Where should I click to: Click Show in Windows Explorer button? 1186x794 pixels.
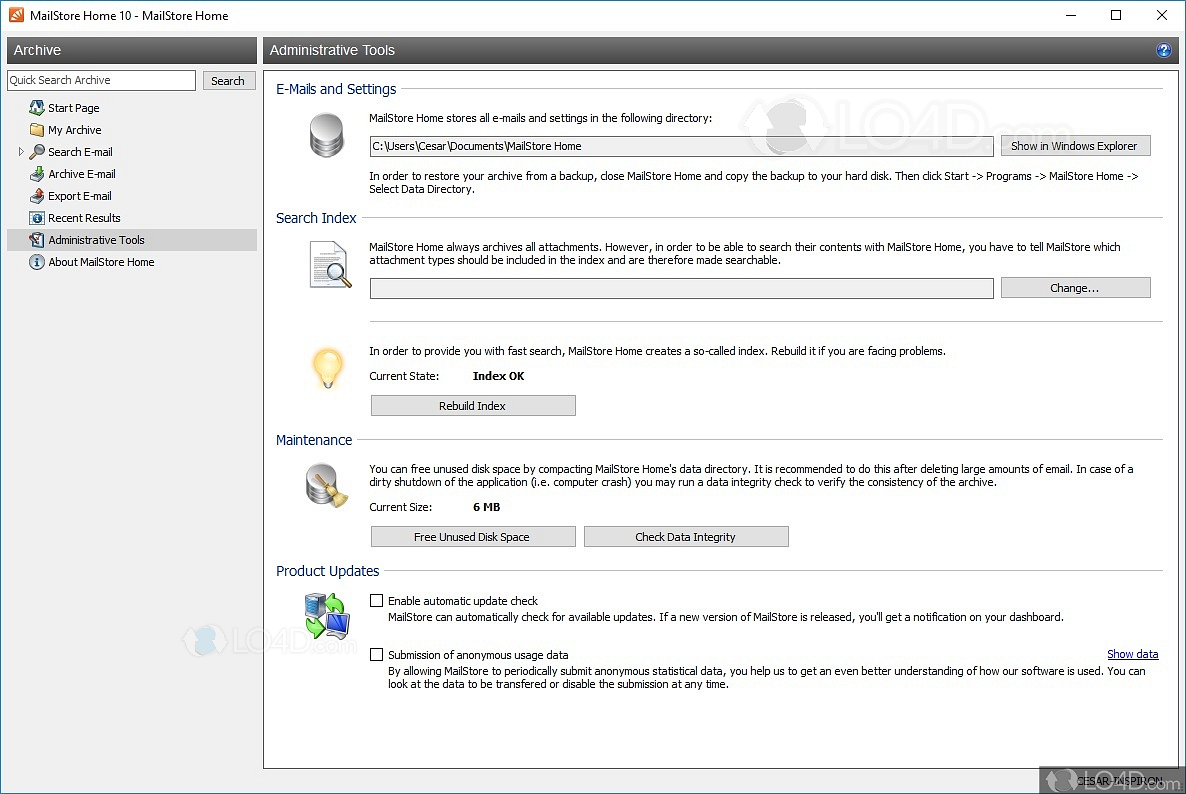click(x=1074, y=146)
